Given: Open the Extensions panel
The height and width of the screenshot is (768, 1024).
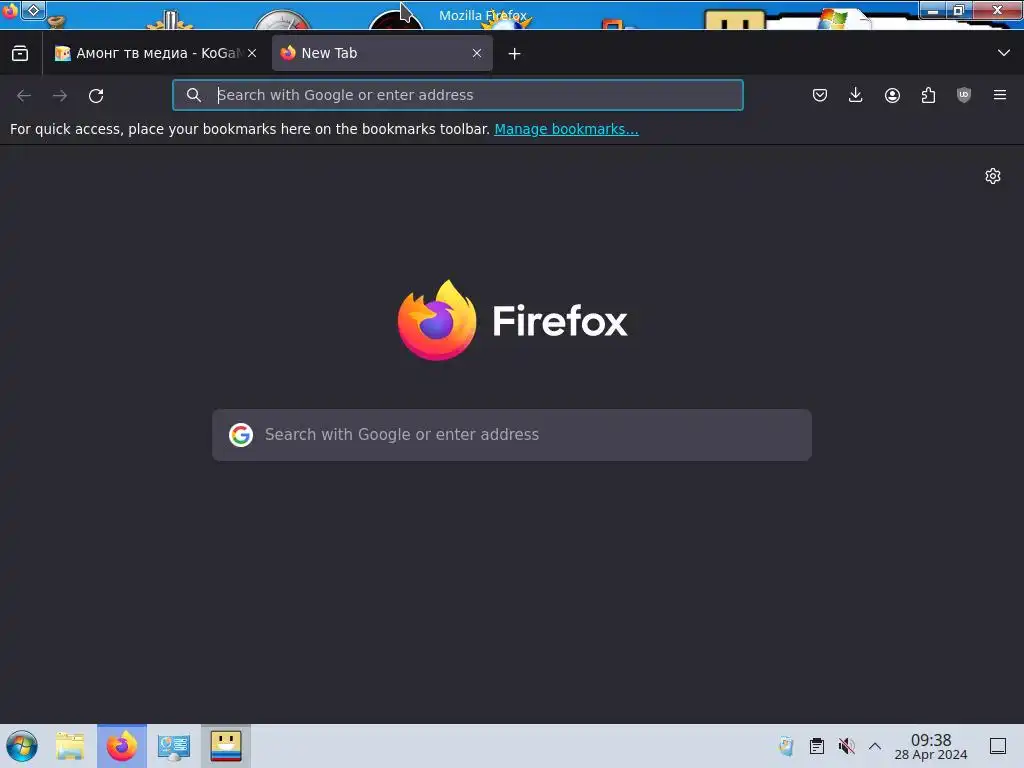Looking at the screenshot, I should point(928,95).
